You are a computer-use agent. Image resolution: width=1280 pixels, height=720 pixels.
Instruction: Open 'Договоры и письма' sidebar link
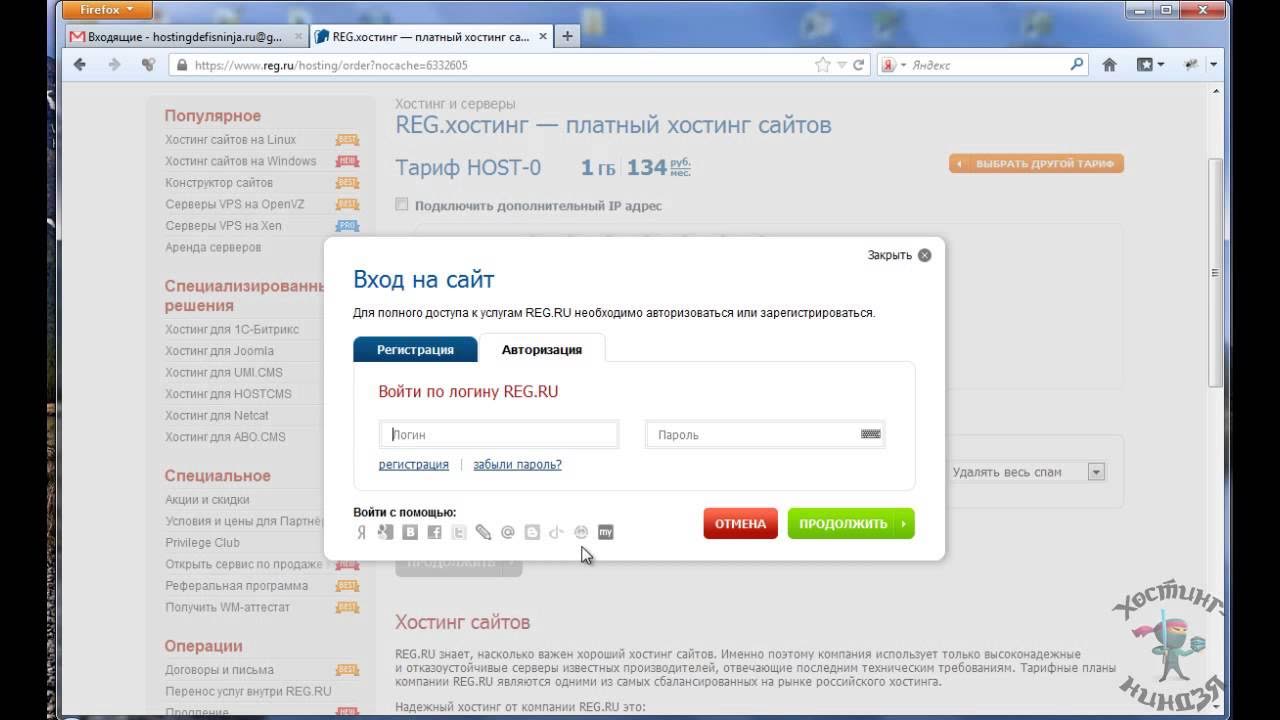click(219, 670)
